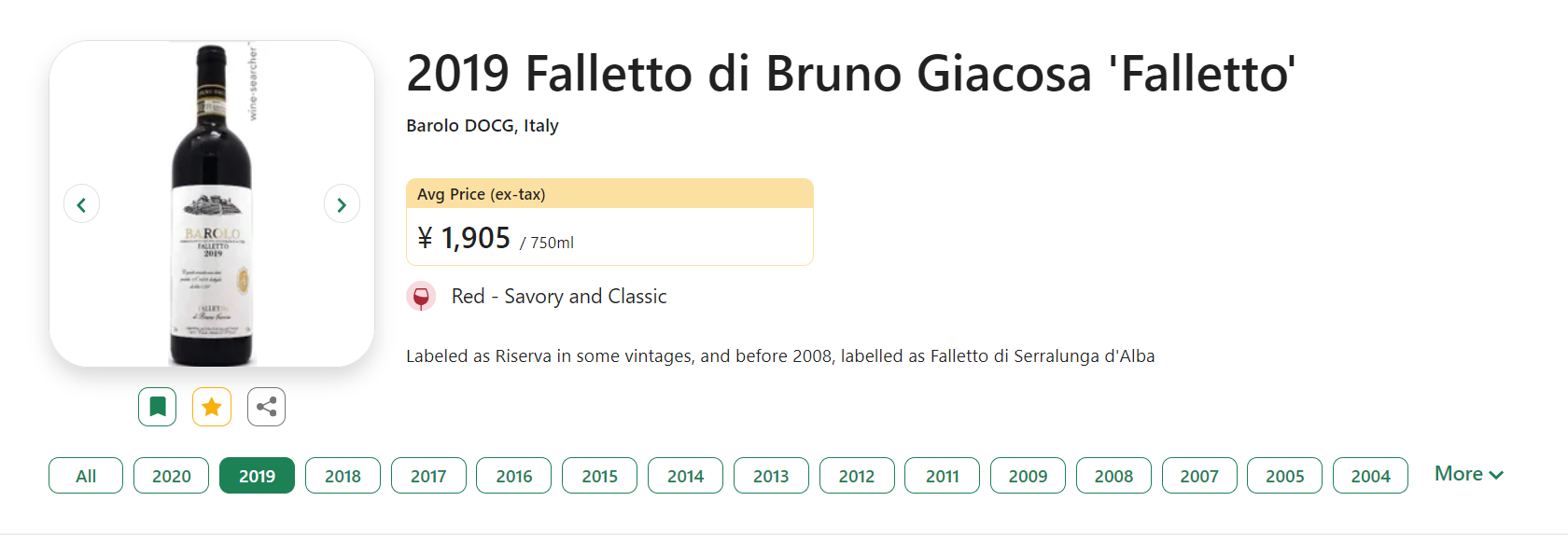This screenshot has width=1568, height=543.
Task: Go to the 2004 vintage
Action: click(x=1370, y=476)
